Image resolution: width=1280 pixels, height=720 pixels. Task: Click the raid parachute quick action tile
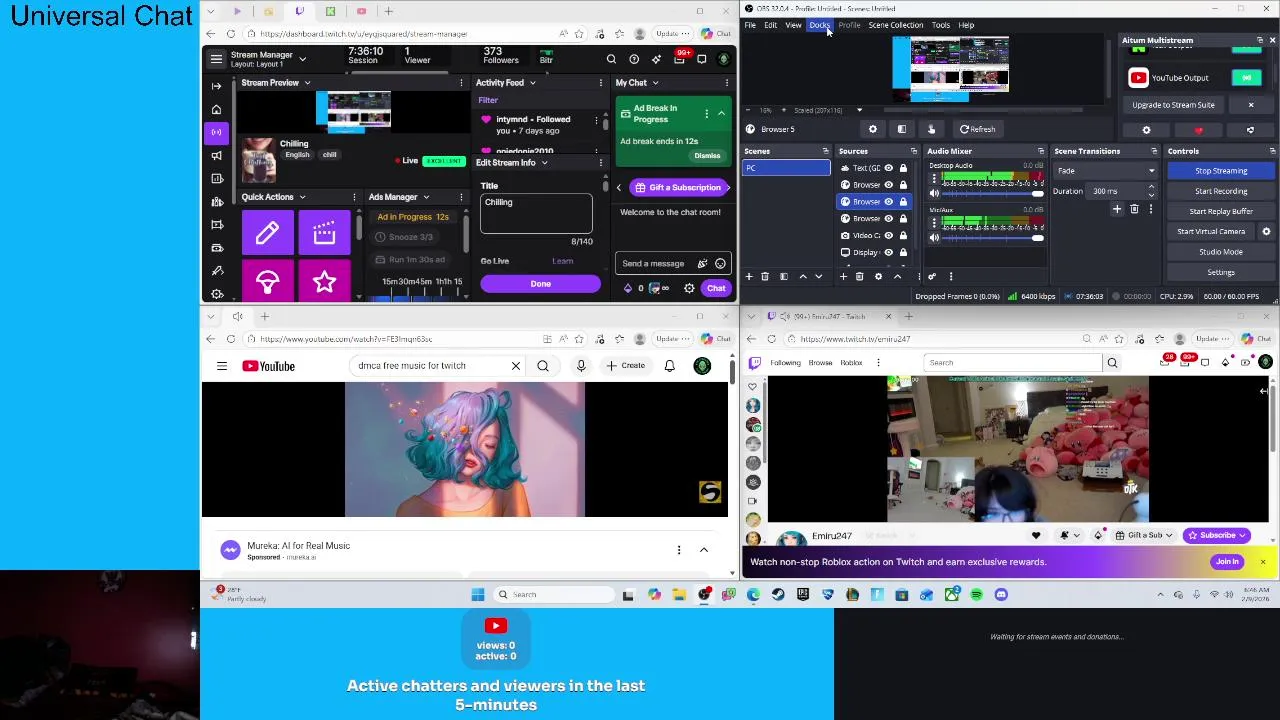point(267,282)
